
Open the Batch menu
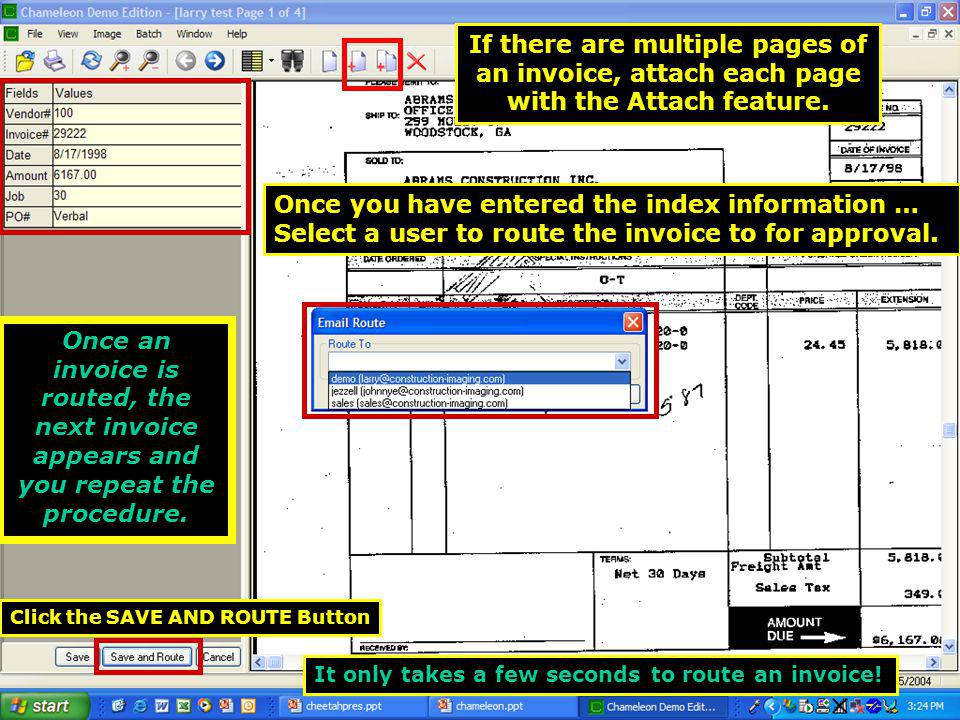tap(149, 34)
